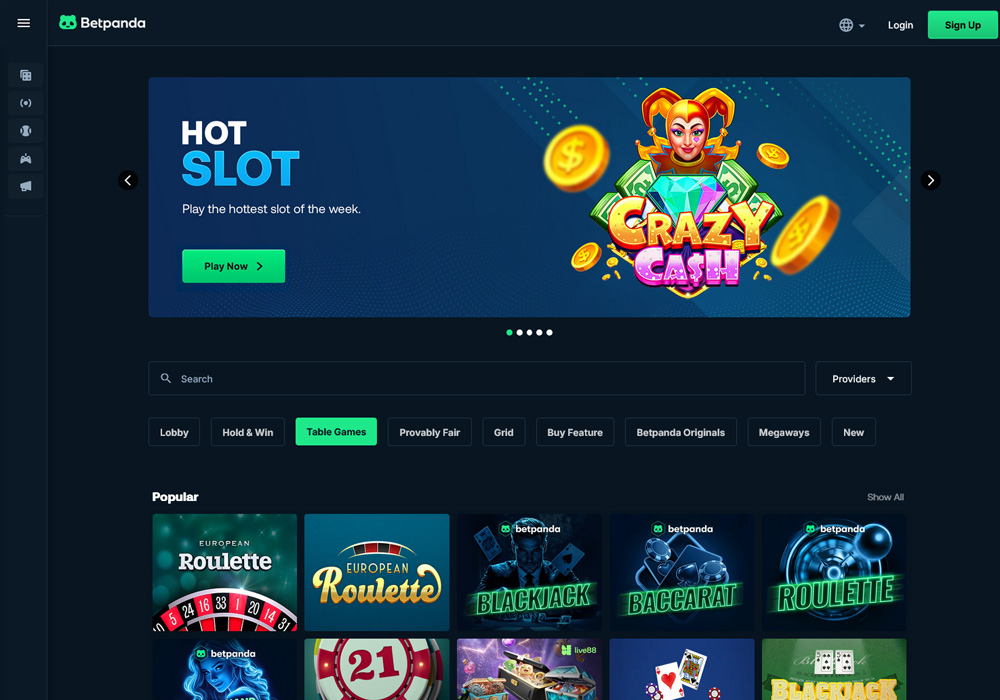Image resolution: width=1000 pixels, height=700 pixels.
Task: Go to the previous banner slide
Action: [x=128, y=180]
